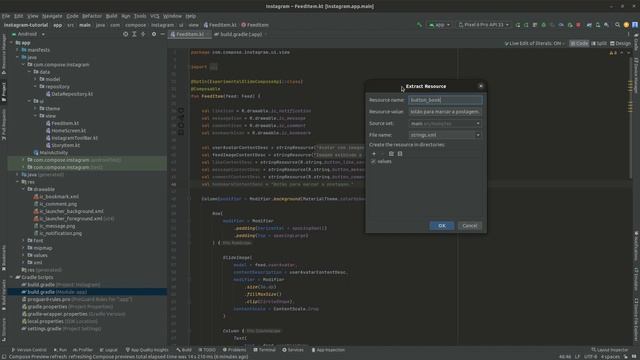Open the Problems tool window
This screenshot has width=640, height=360.
234,350
